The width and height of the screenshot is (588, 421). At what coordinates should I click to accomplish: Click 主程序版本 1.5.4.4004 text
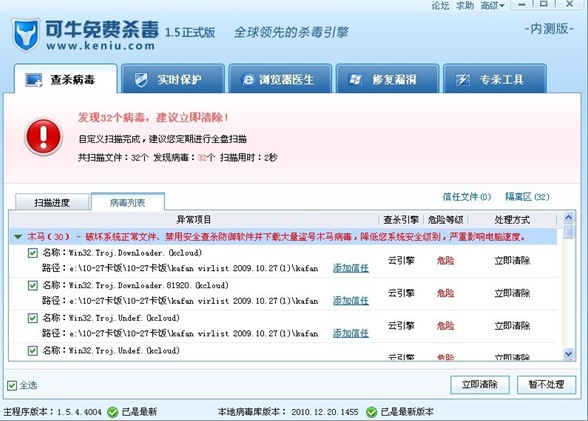(x=52, y=412)
